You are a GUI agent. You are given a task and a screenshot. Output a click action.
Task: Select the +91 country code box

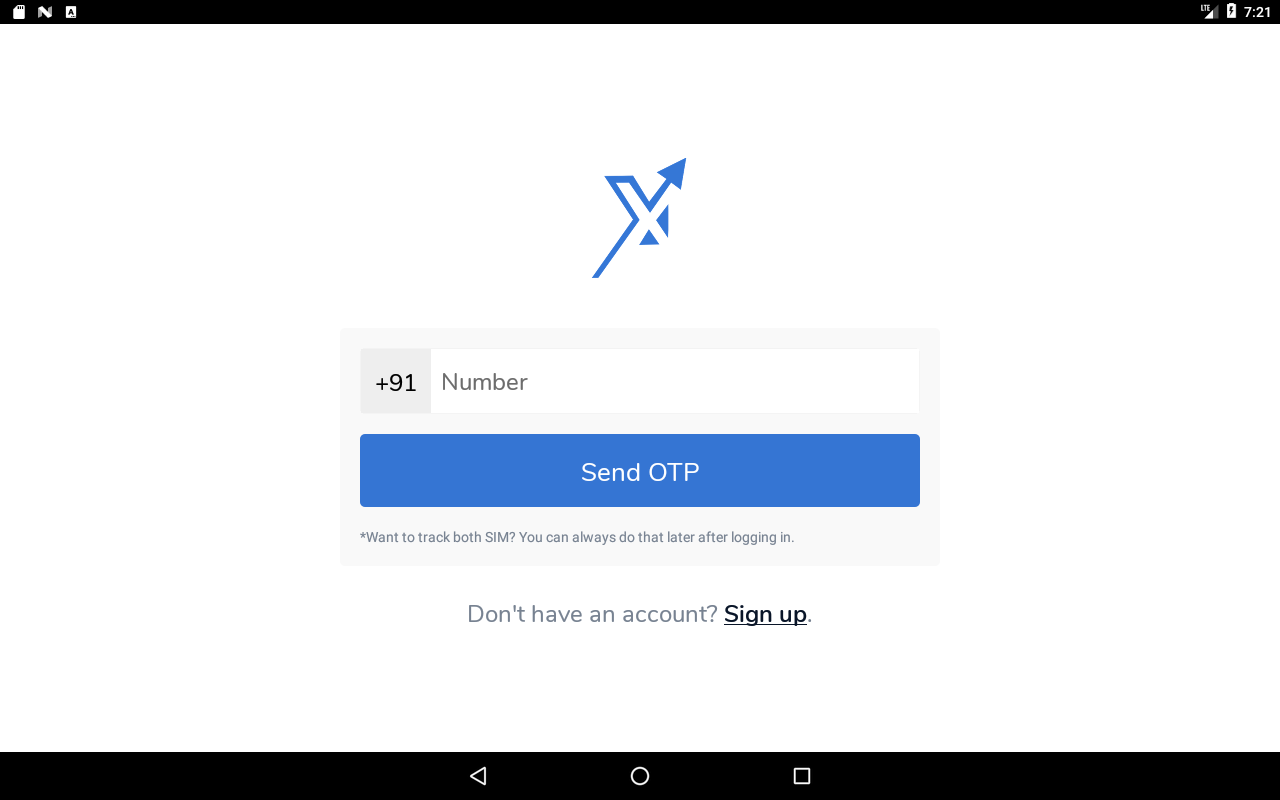pos(396,381)
